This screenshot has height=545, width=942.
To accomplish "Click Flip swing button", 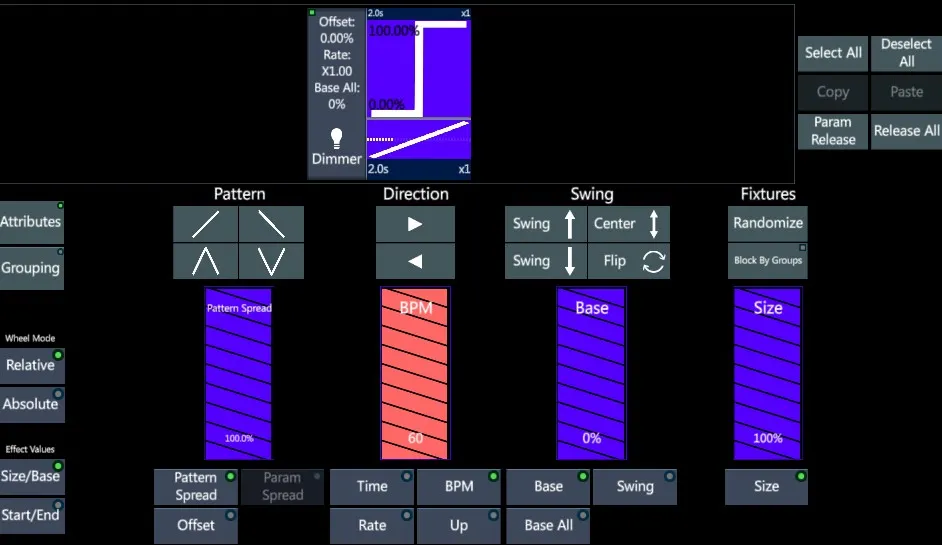I will pyautogui.click(x=628, y=261).
